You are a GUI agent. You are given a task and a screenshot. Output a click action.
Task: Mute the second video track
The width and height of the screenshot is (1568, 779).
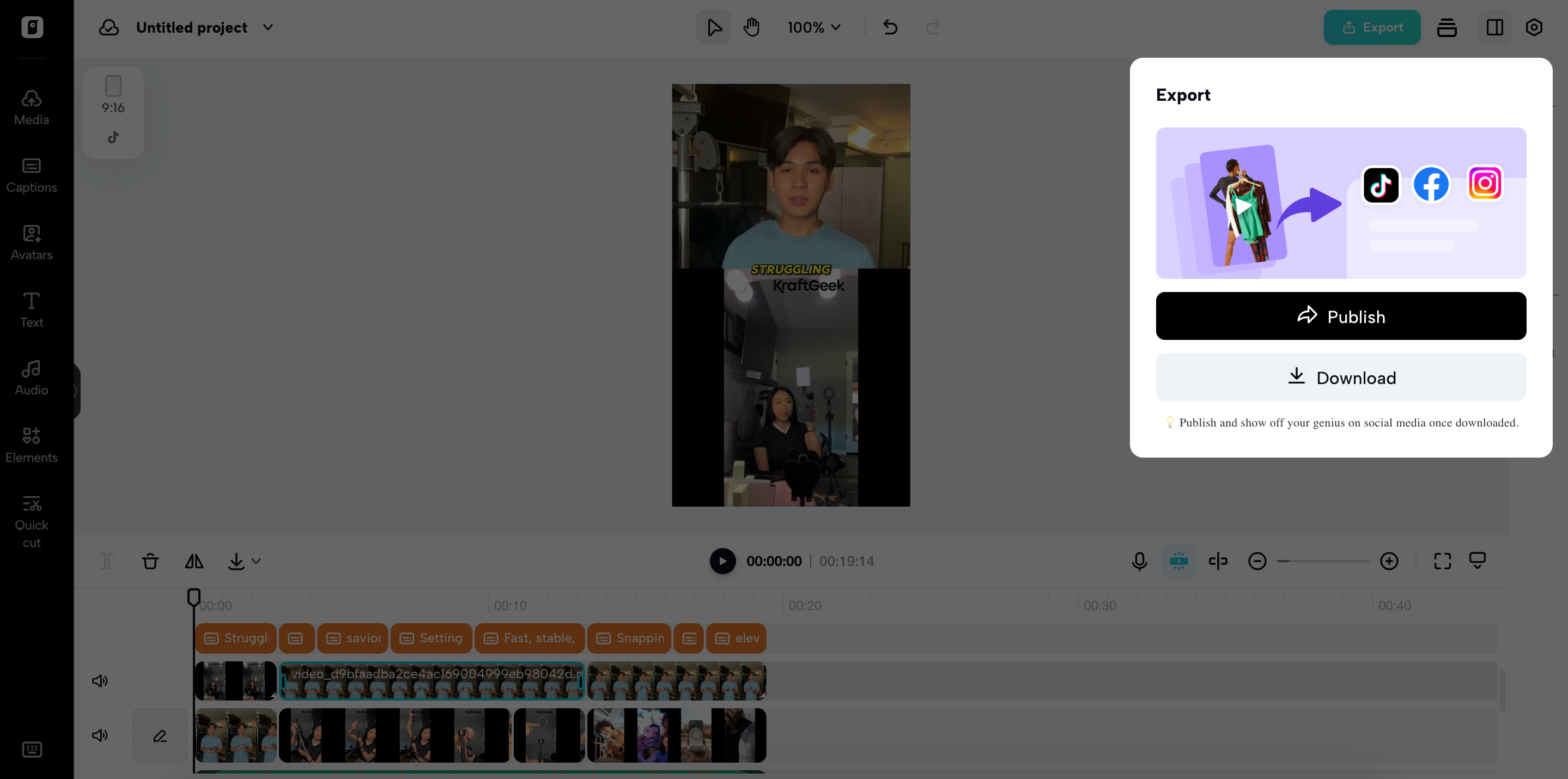coord(100,735)
